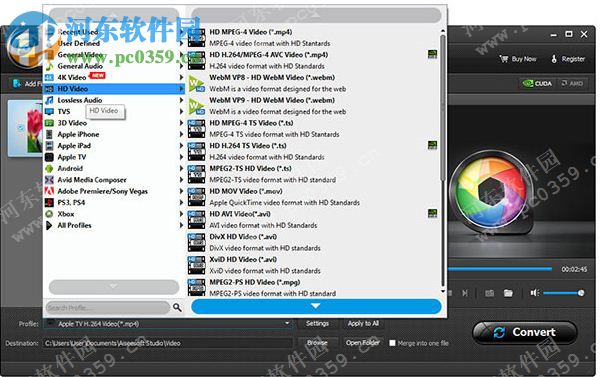Screen dimensions: 602x377
Task: Open the HD Video category
Action: click(114, 89)
